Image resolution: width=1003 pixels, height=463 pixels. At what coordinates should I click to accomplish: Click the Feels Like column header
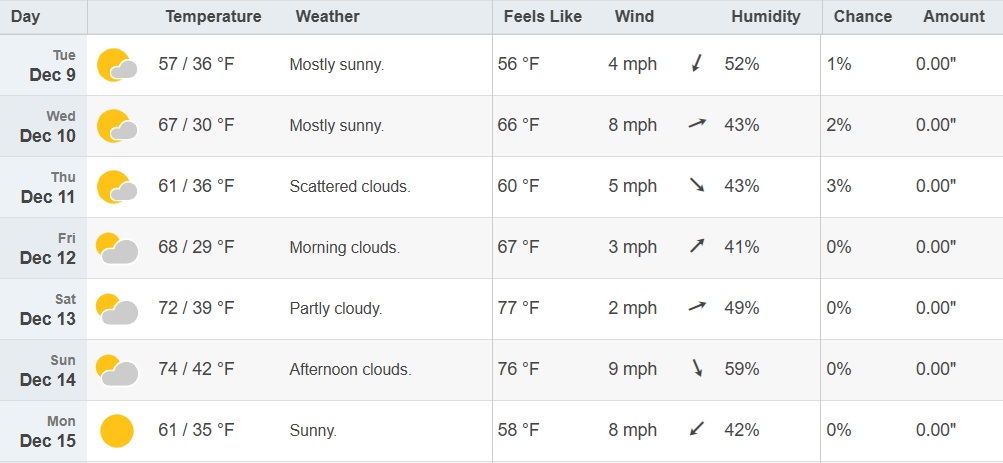540,16
